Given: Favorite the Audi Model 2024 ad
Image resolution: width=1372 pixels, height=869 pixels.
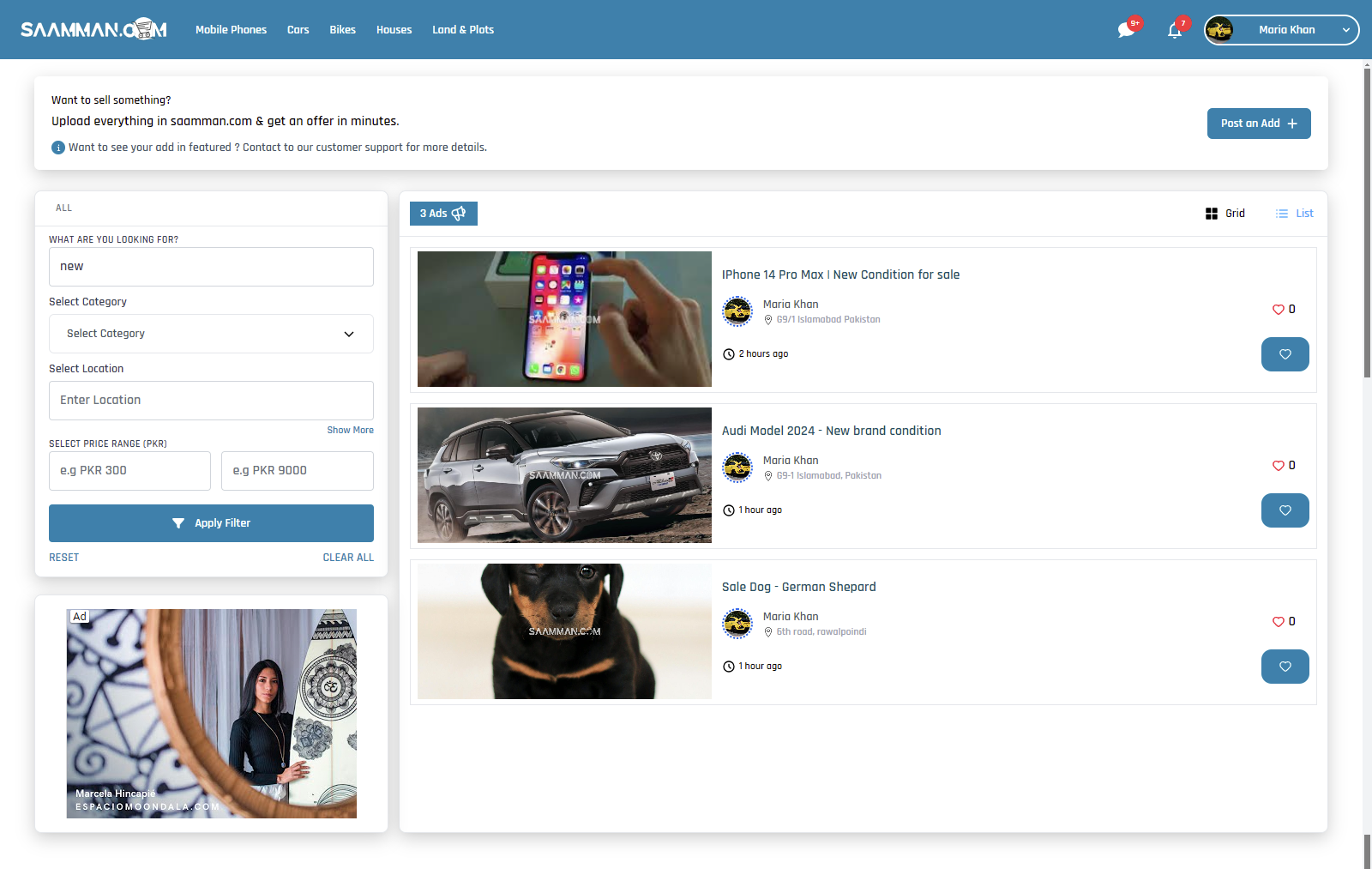Looking at the screenshot, I should [1285, 510].
